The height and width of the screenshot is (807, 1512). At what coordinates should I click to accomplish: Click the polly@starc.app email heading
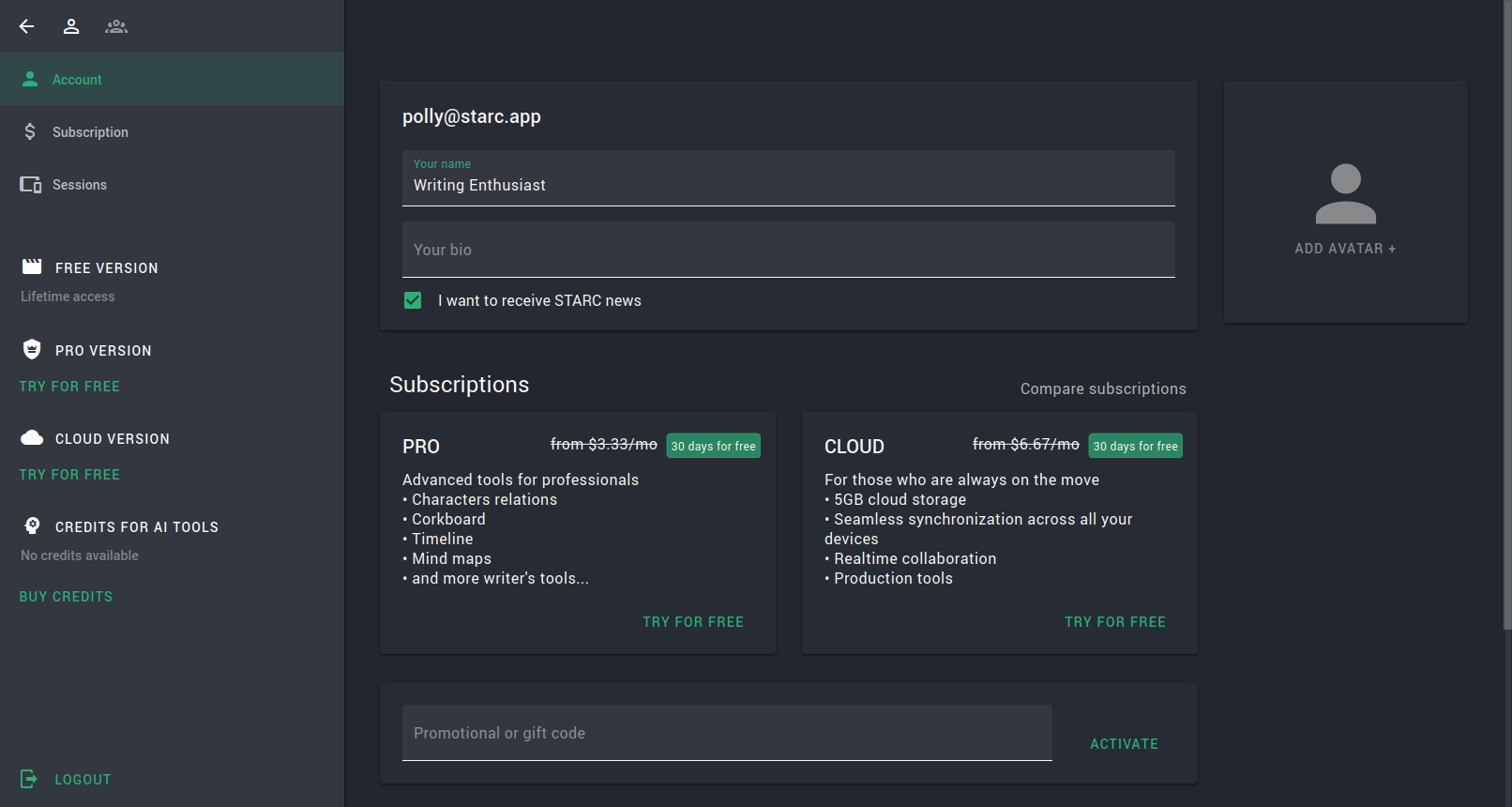pos(472,116)
